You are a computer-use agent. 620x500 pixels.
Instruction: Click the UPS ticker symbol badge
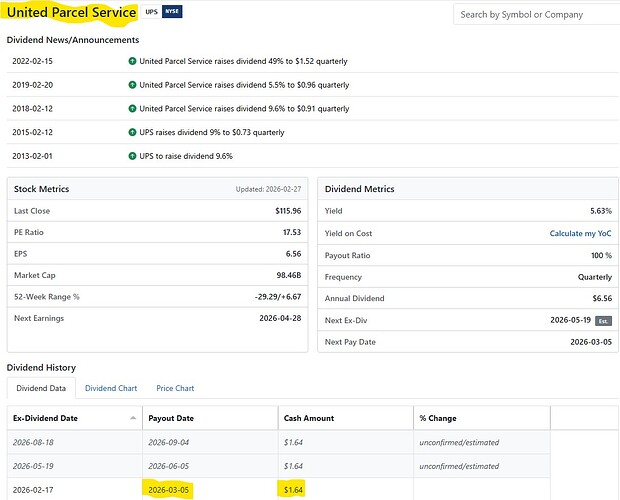pos(151,13)
